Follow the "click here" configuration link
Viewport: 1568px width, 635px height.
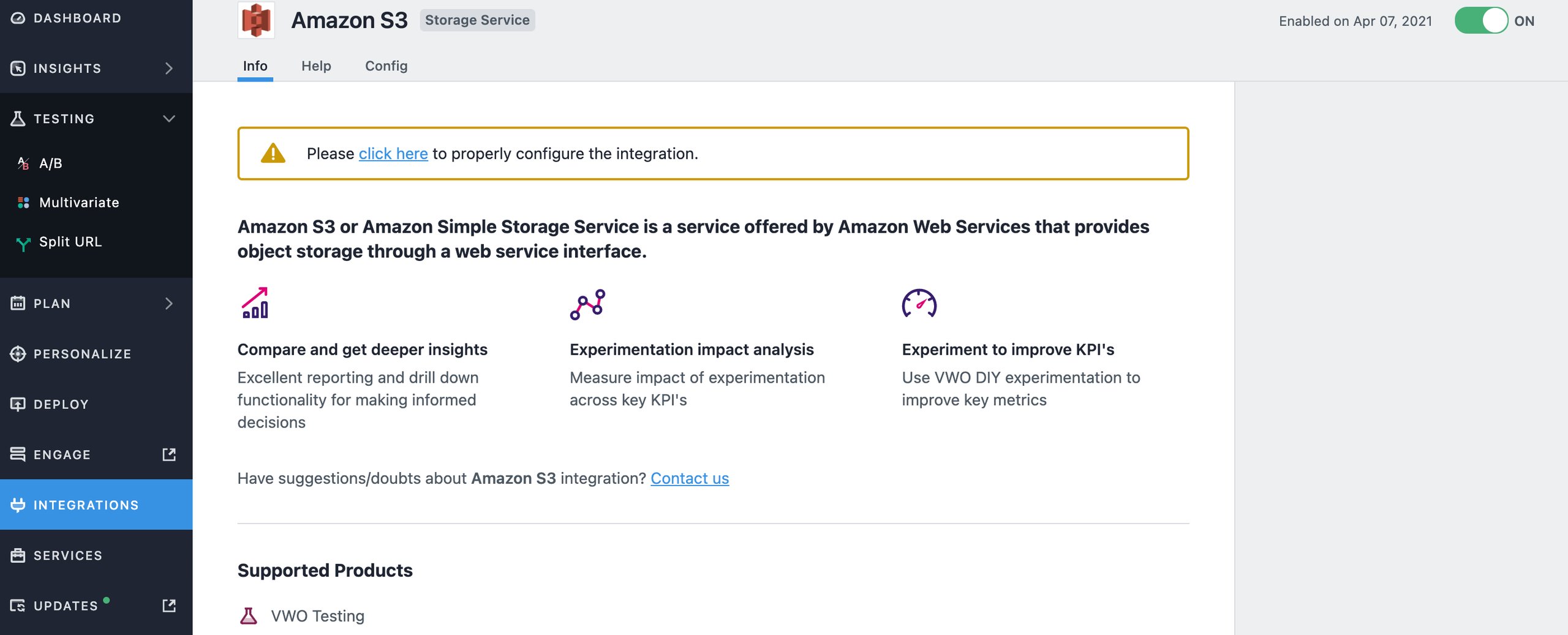coord(393,153)
